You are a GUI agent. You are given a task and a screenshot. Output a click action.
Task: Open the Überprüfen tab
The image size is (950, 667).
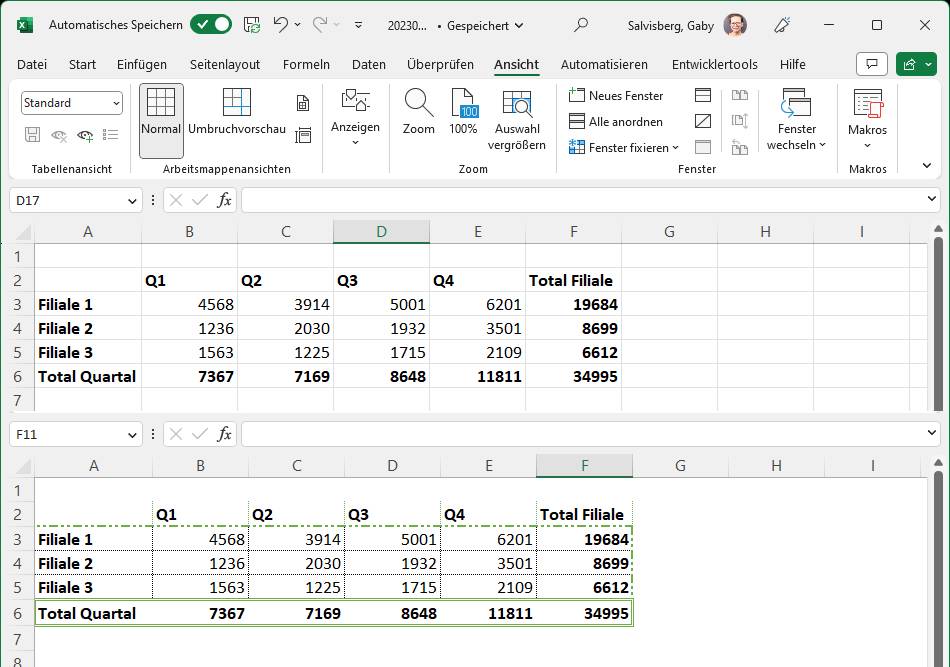point(440,64)
